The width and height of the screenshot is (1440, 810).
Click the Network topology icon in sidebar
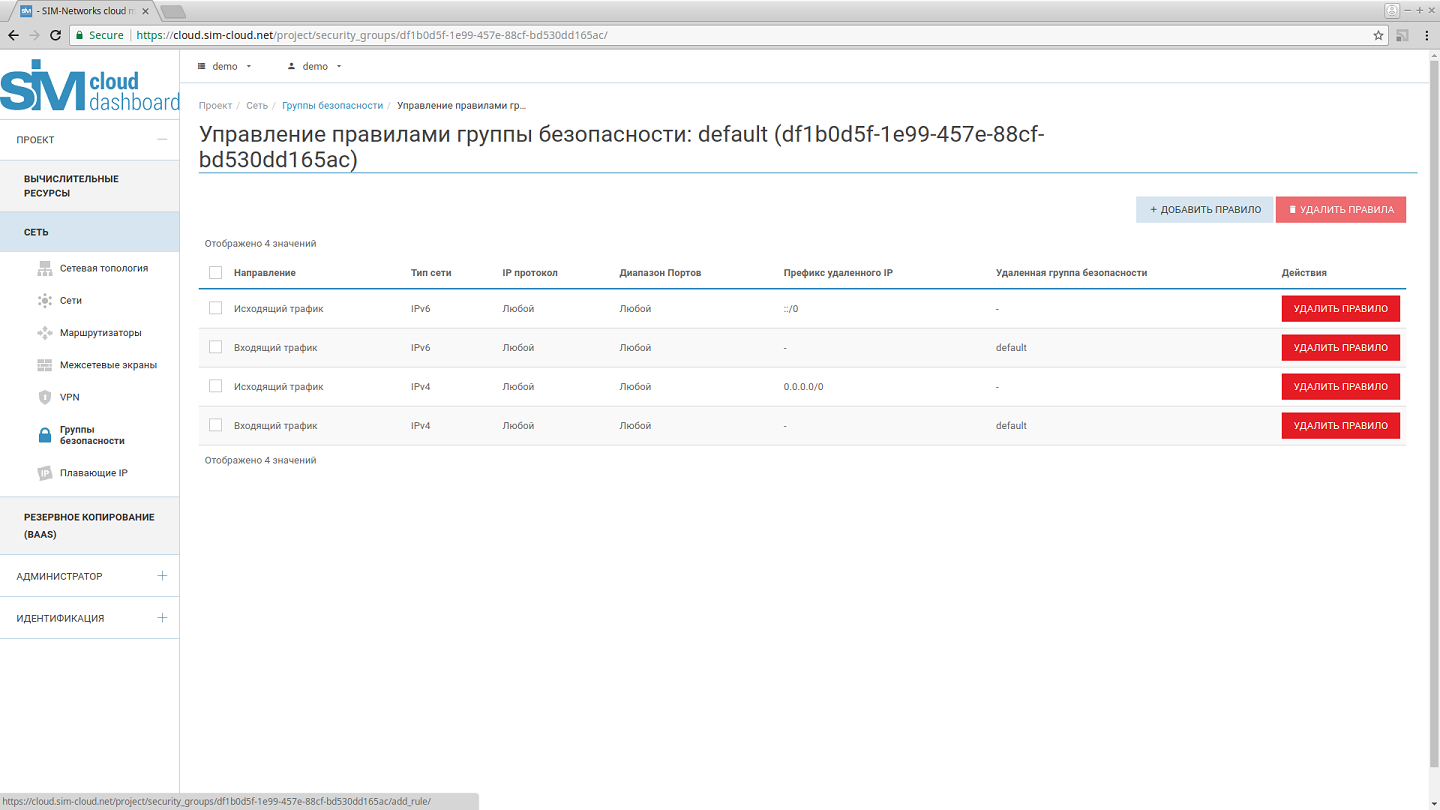44,268
